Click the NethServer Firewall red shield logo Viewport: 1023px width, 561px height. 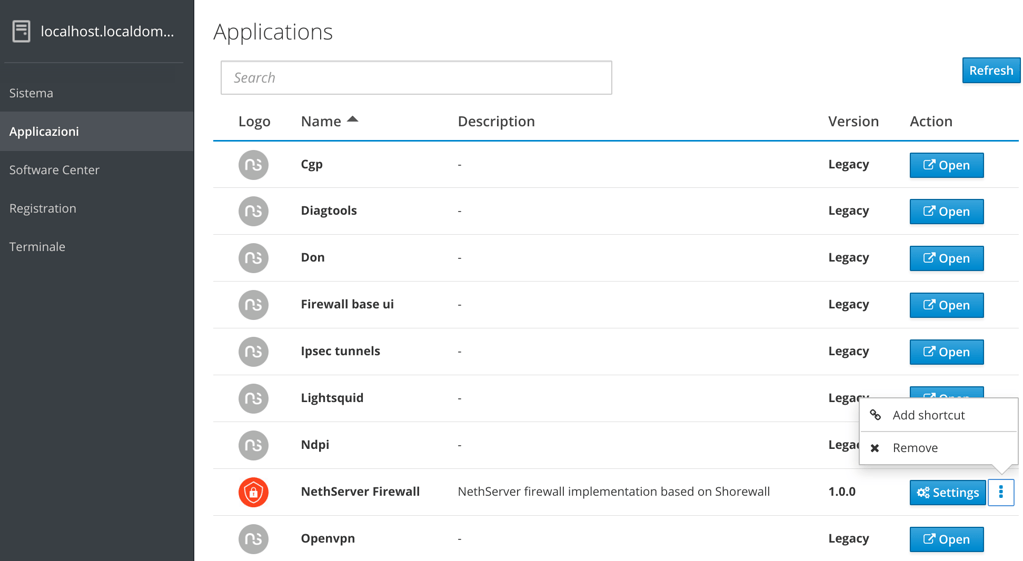point(253,492)
